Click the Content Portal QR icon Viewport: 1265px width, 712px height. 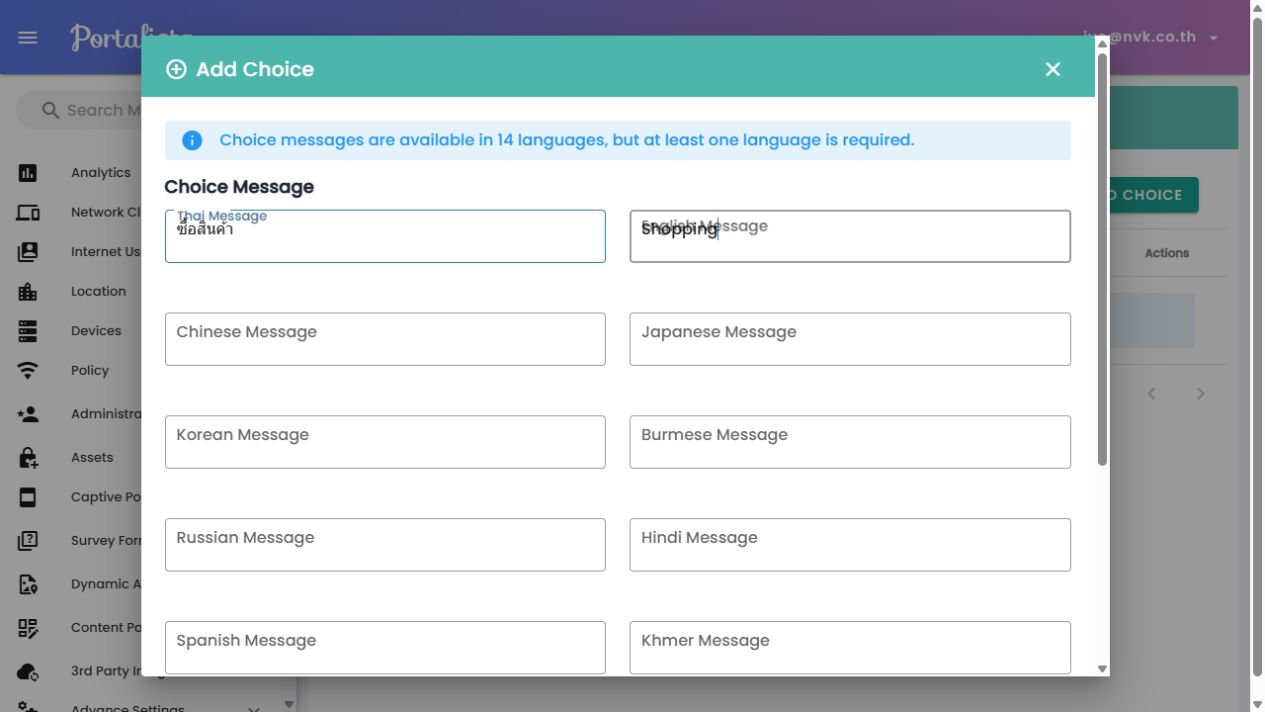(x=28, y=628)
